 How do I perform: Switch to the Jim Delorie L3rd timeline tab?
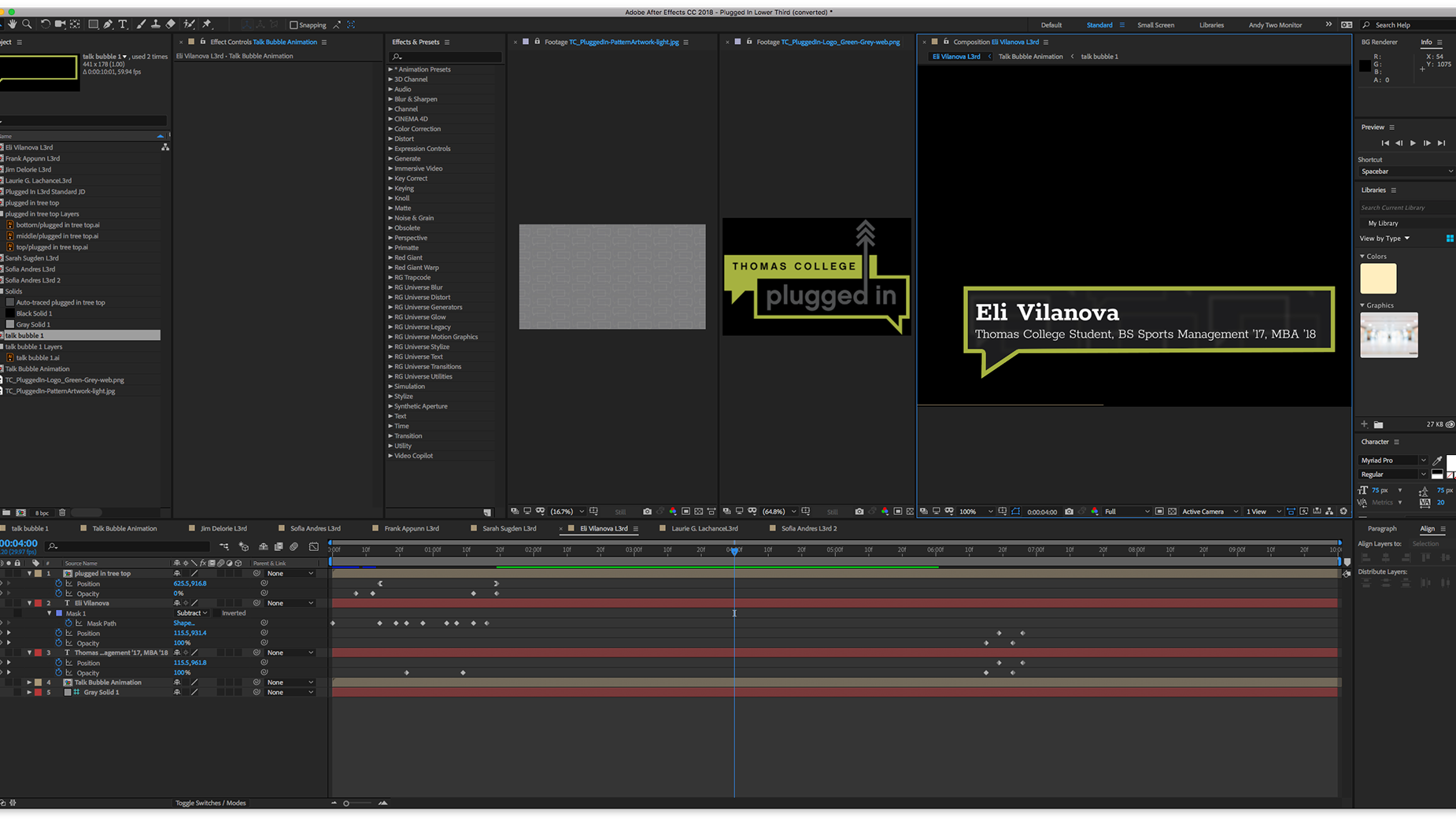[224, 529]
